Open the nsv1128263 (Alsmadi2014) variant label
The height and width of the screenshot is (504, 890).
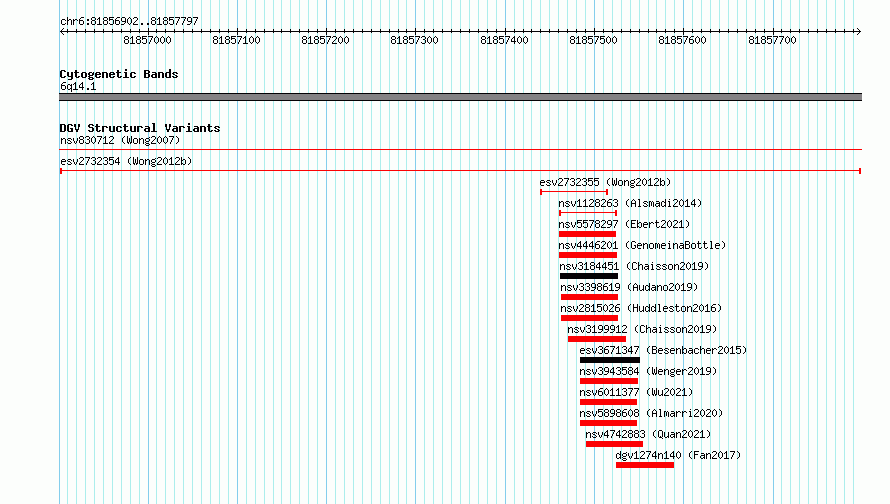click(x=630, y=203)
